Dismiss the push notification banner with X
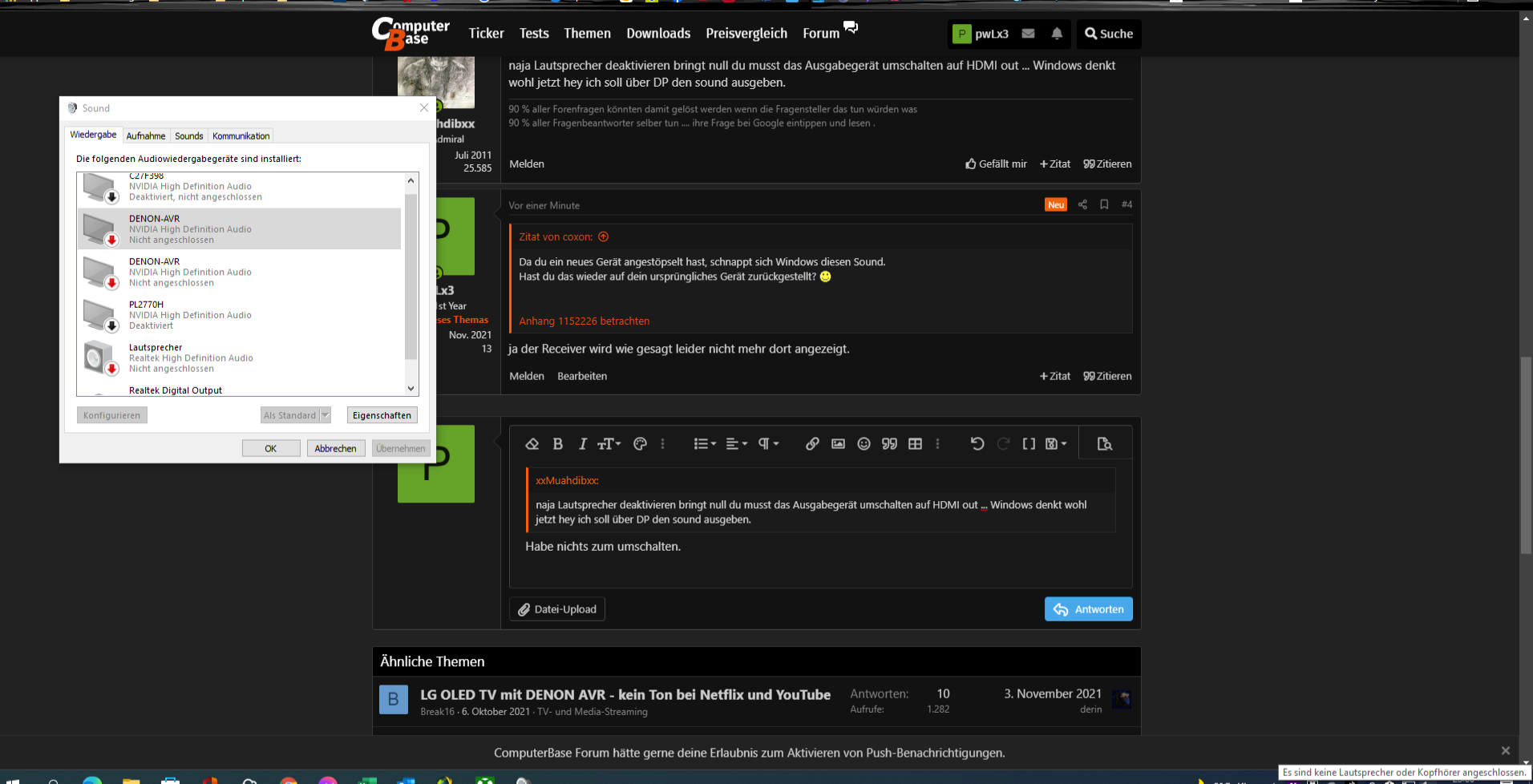This screenshot has height=784, width=1533. 1506,751
